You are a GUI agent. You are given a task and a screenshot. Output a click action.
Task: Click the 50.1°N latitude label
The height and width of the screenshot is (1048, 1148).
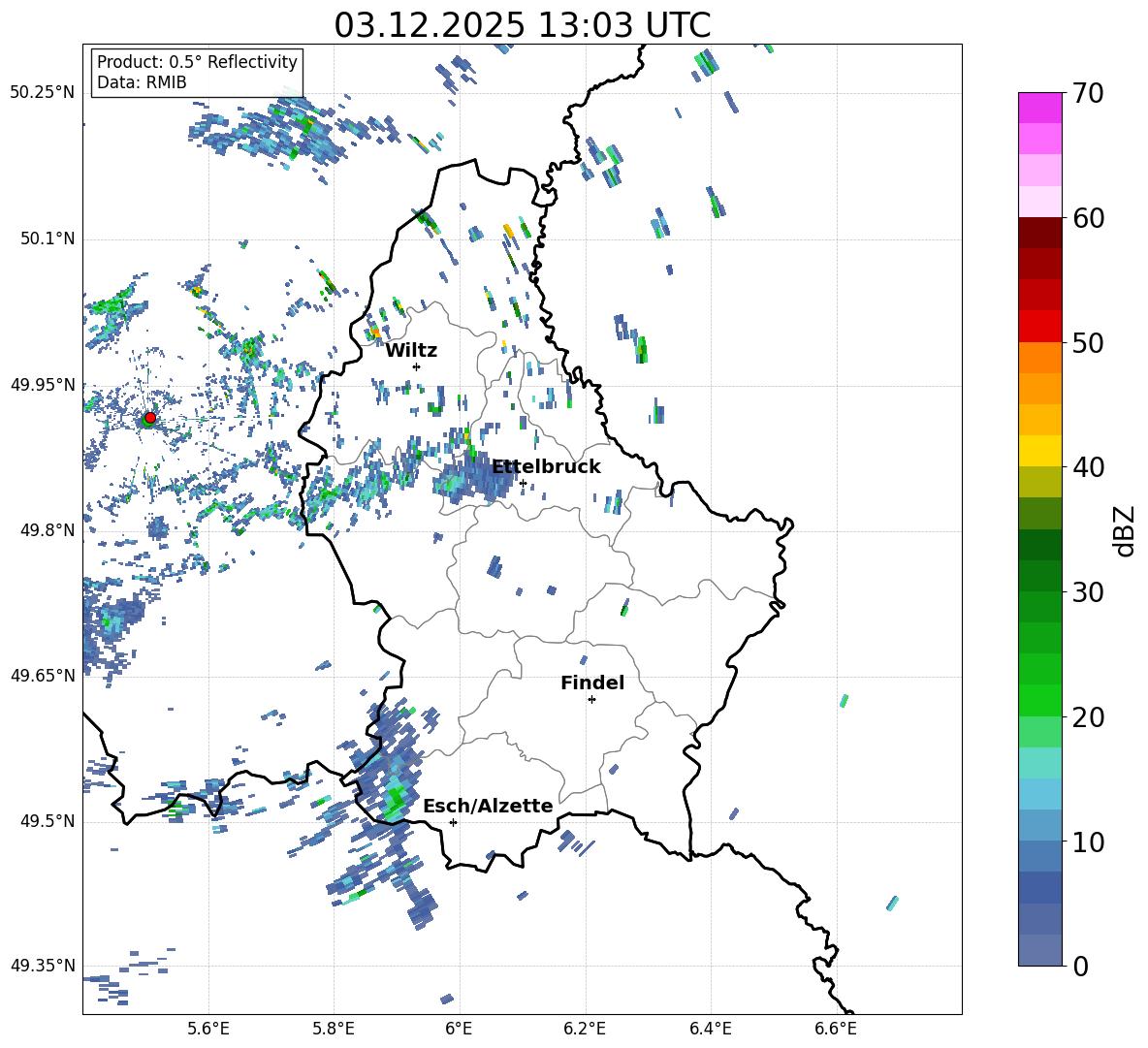tap(47, 239)
